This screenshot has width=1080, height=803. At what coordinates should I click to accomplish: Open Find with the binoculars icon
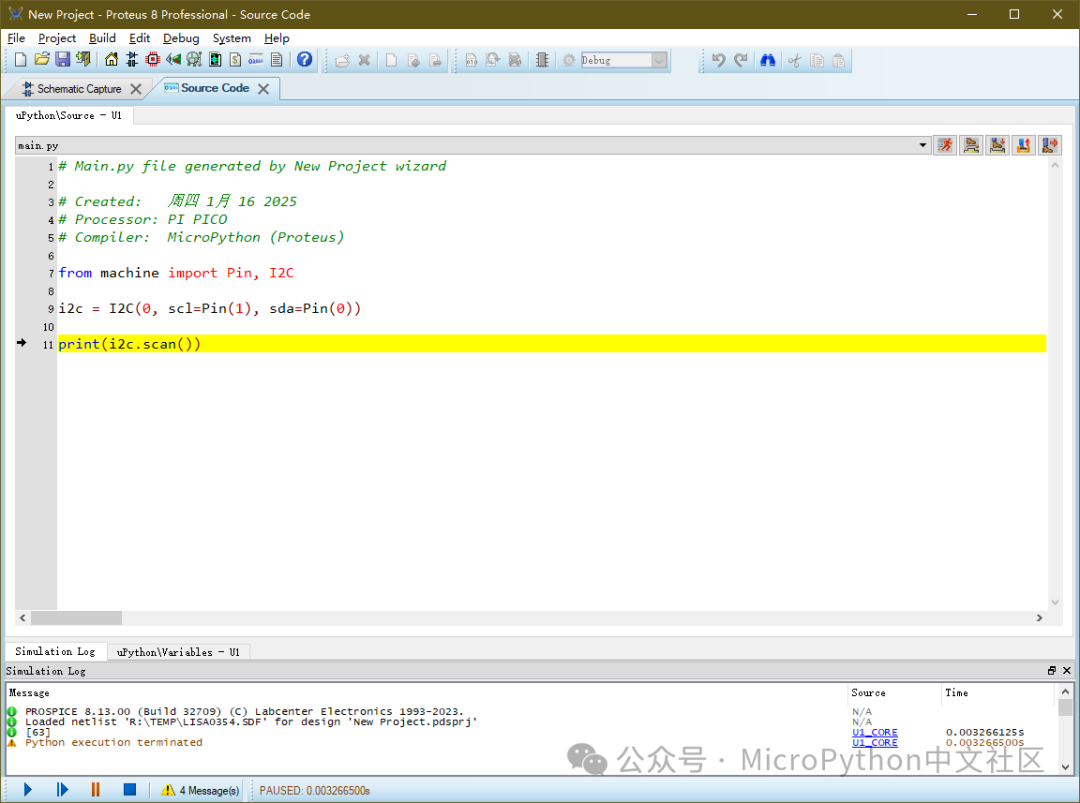point(767,61)
